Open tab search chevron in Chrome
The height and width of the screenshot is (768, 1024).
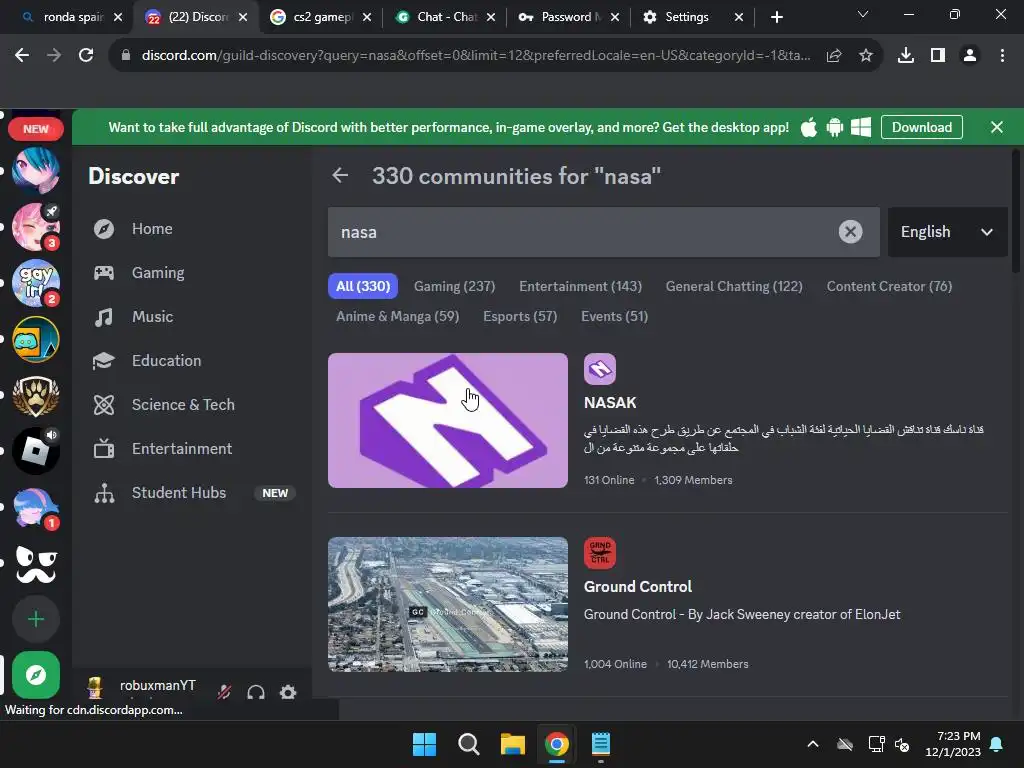[863, 14]
